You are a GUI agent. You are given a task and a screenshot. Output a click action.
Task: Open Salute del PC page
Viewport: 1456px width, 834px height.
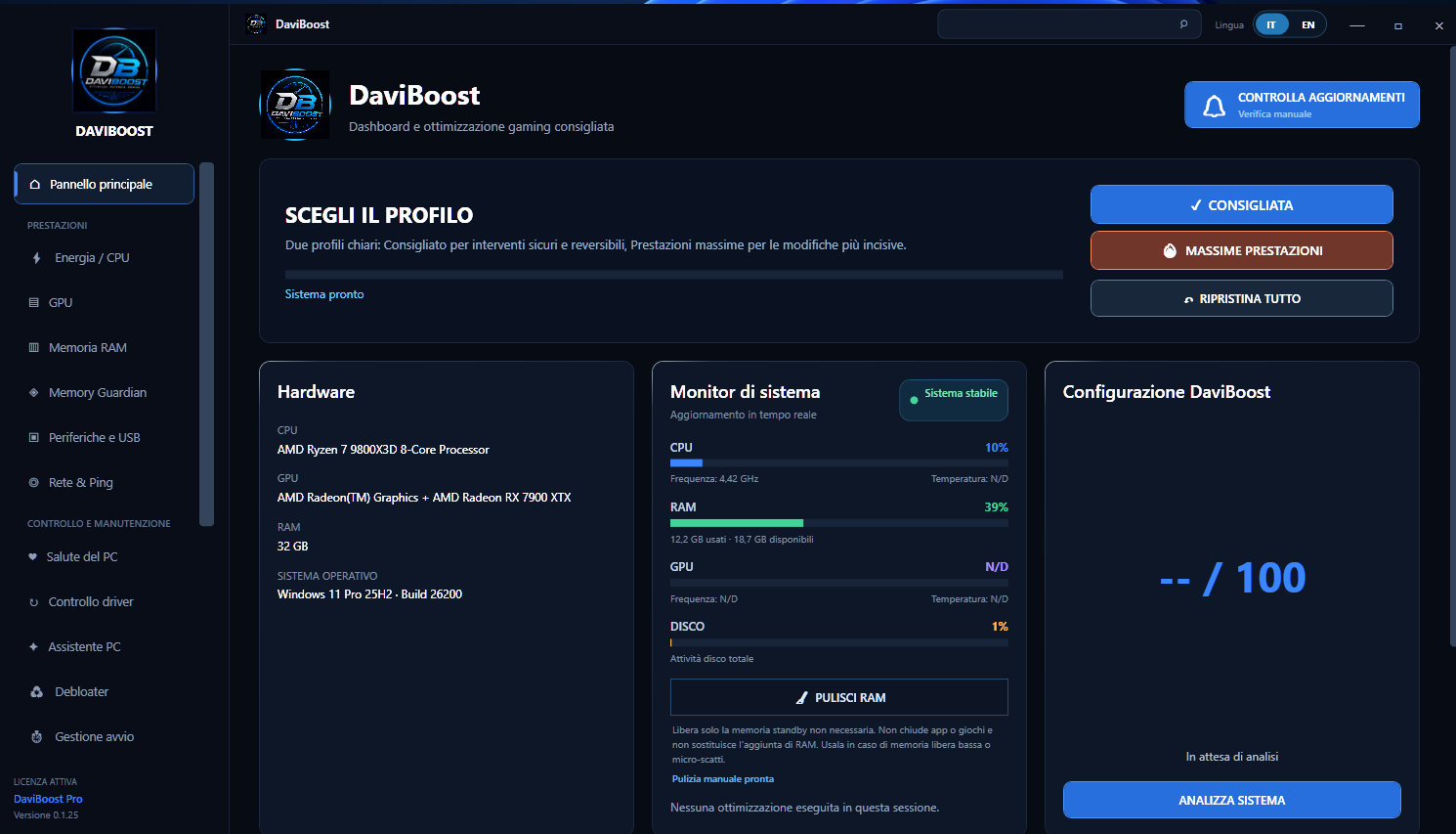pos(105,557)
